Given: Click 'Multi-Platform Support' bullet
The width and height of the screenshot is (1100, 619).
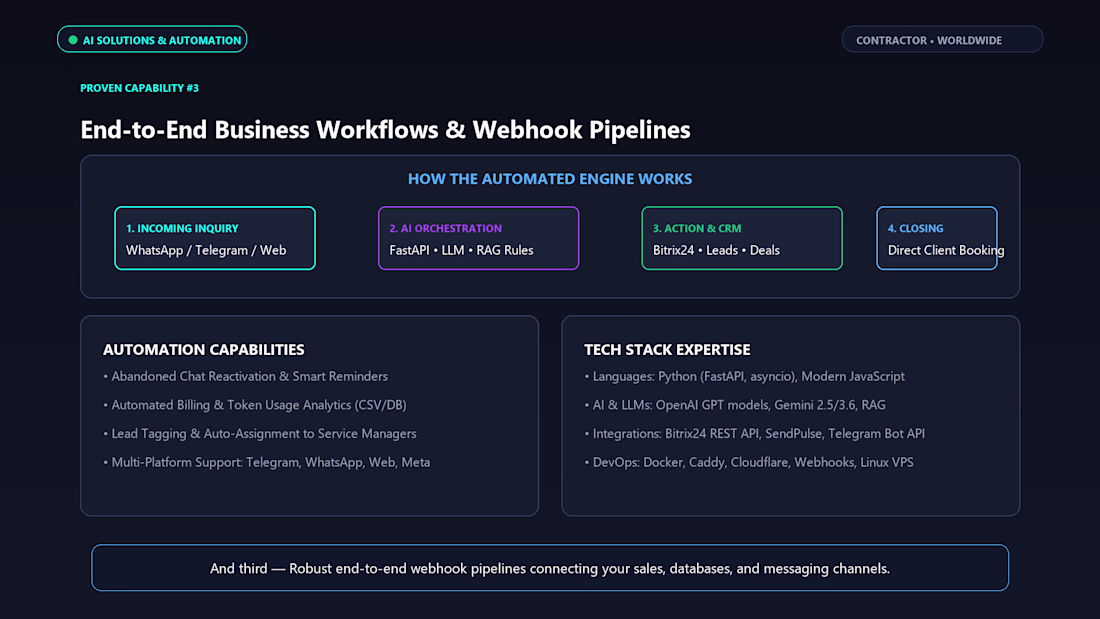Looking at the screenshot, I should [x=267, y=462].
